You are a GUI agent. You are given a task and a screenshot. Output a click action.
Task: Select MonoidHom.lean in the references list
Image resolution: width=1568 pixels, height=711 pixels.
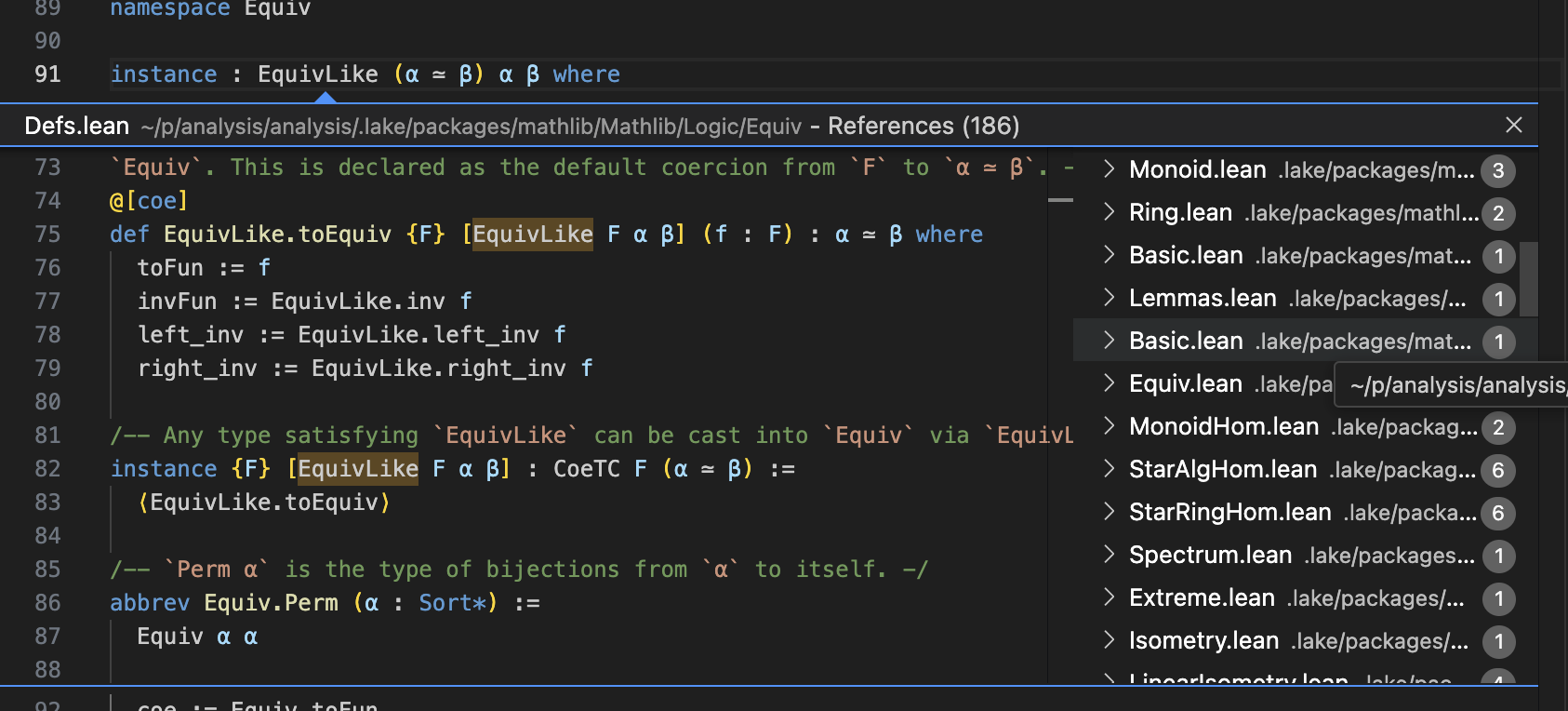[x=1223, y=427]
